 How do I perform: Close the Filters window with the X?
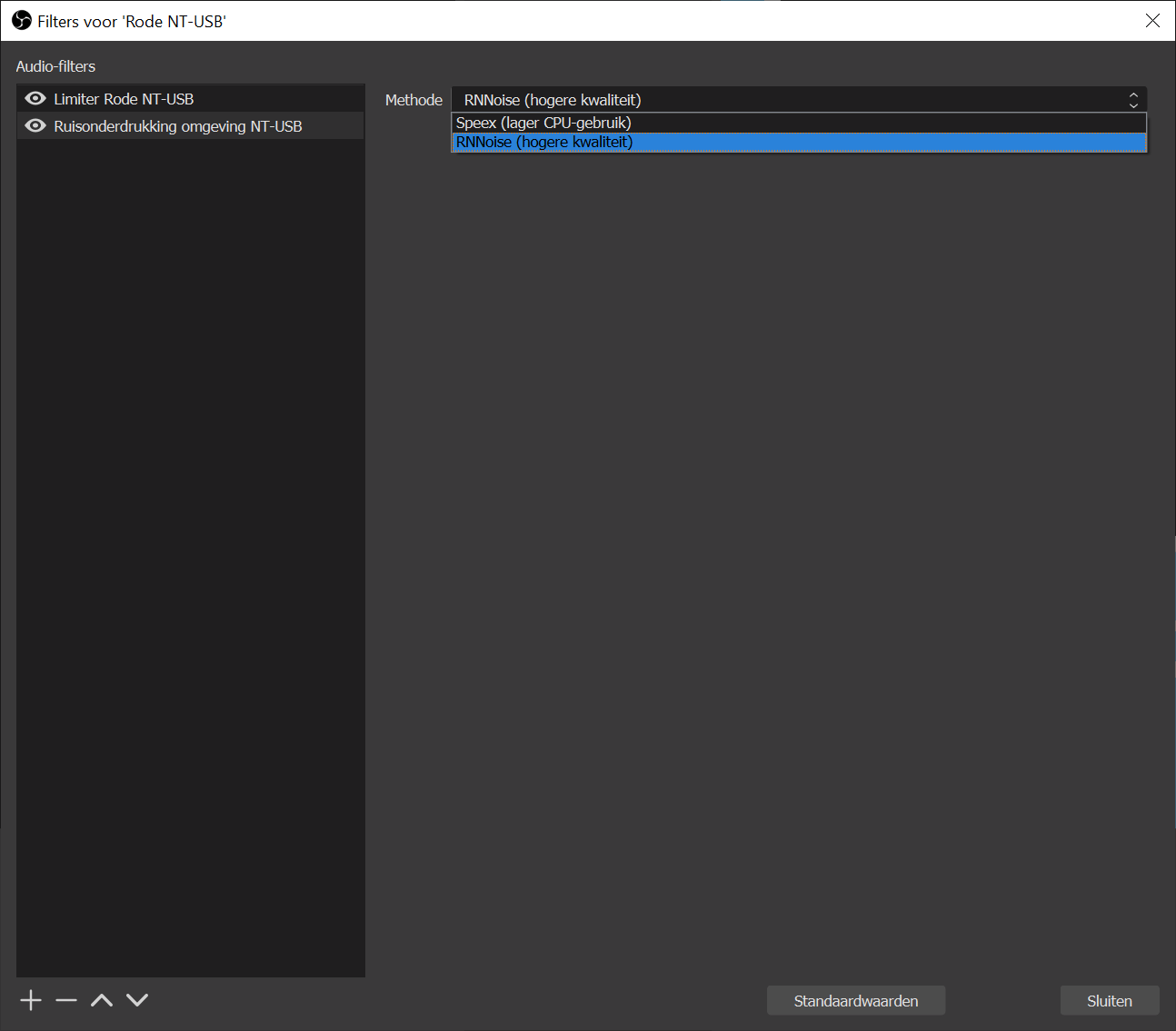1152,21
